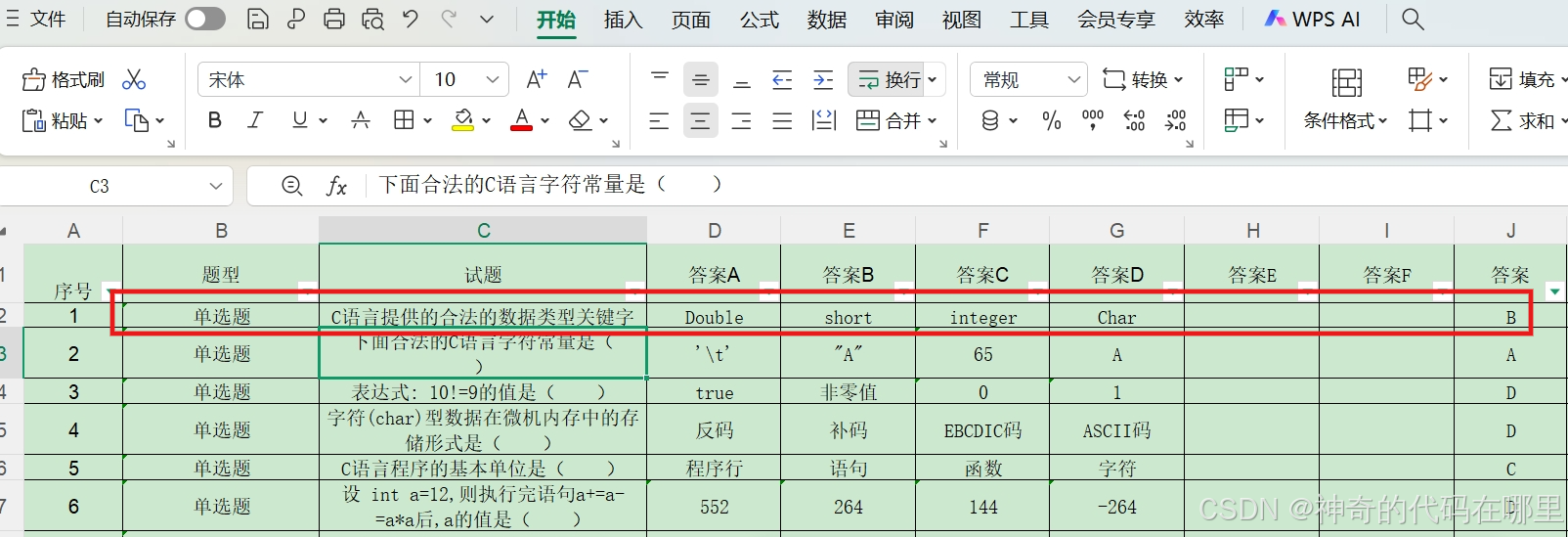Image resolution: width=1568 pixels, height=537 pixels.
Task: Decrease decimal places icon
Action: 1175,120
